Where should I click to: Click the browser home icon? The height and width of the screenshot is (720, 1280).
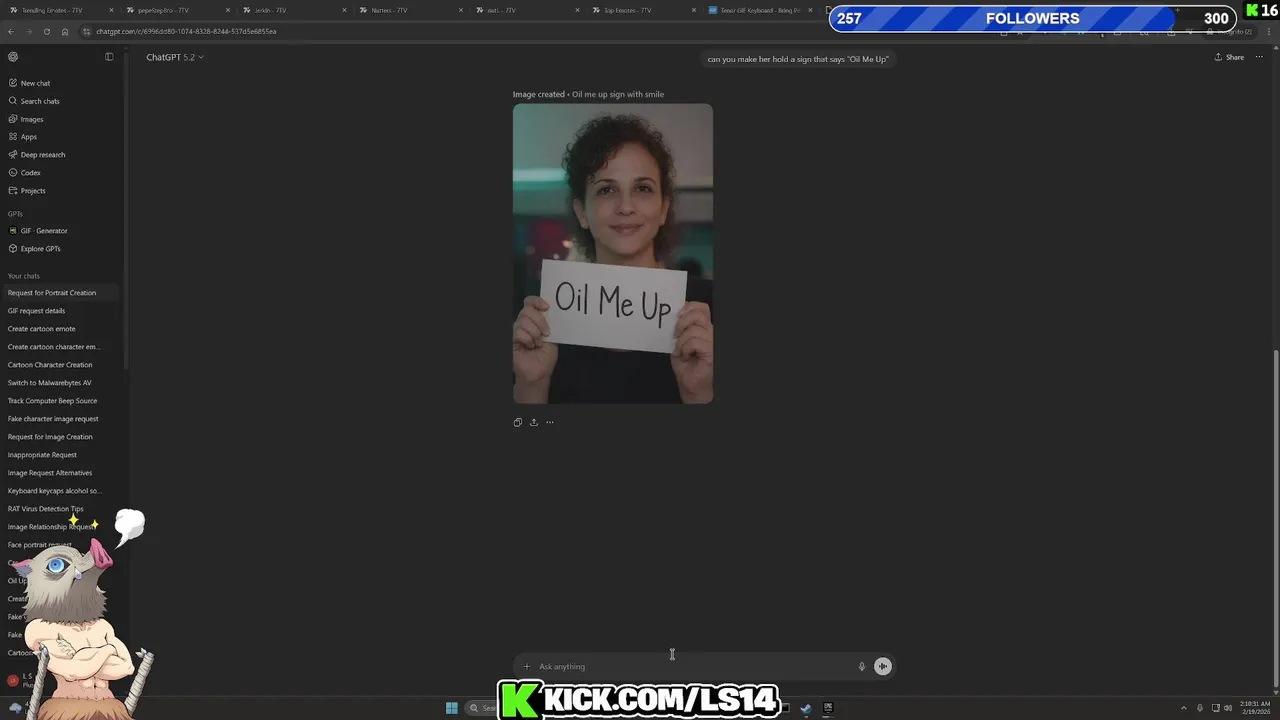point(65,31)
